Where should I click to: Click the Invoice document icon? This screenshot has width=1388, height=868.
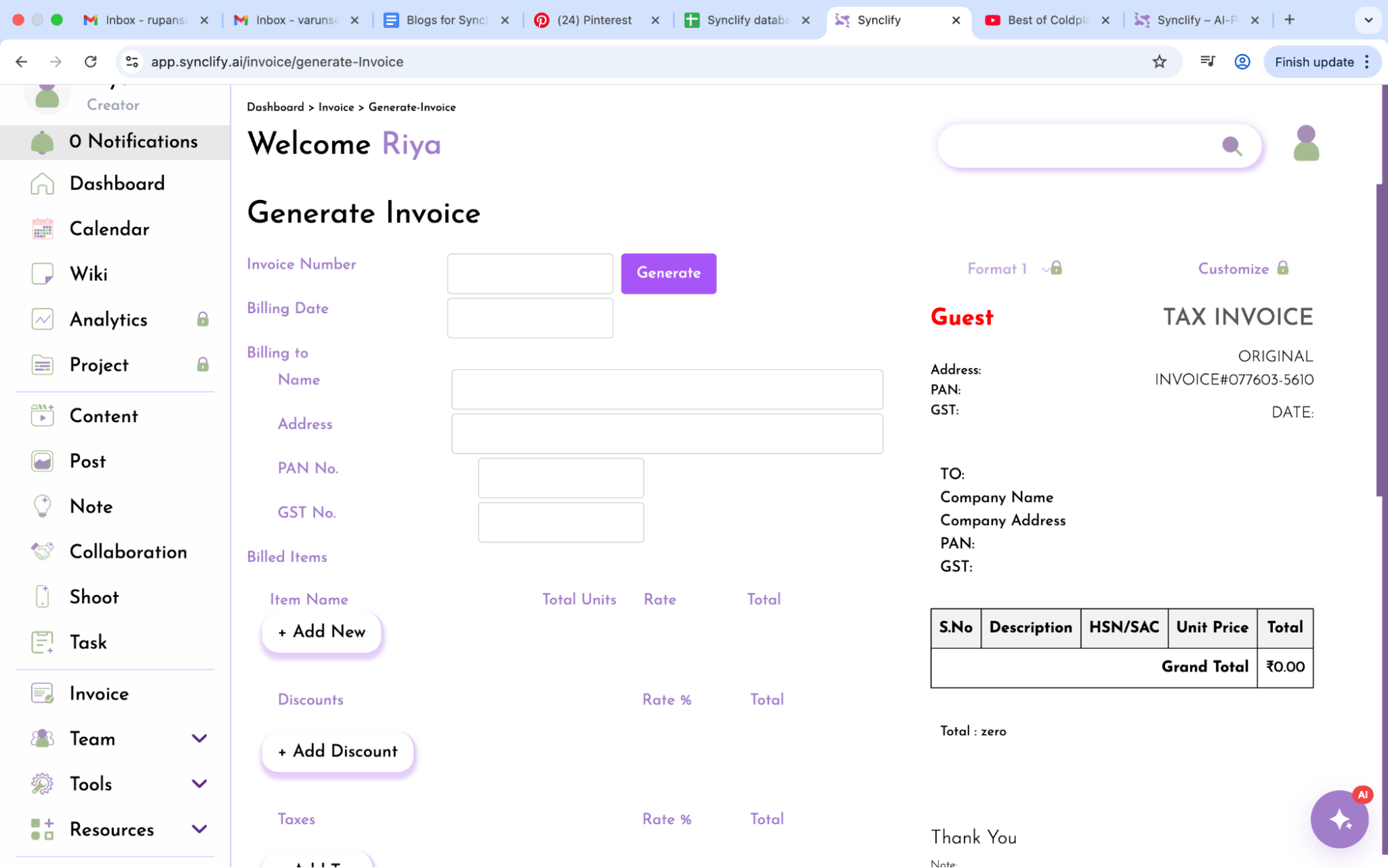(x=42, y=694)
